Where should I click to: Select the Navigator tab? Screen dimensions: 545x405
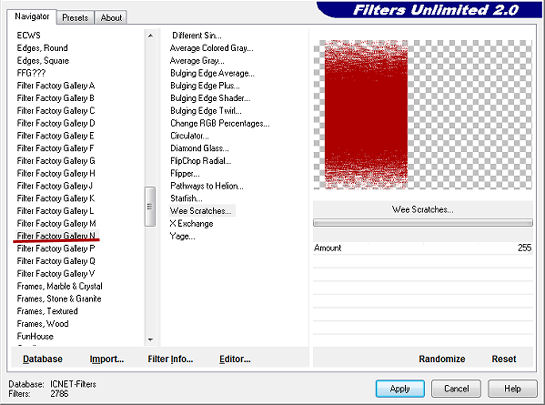click(32, 16)
